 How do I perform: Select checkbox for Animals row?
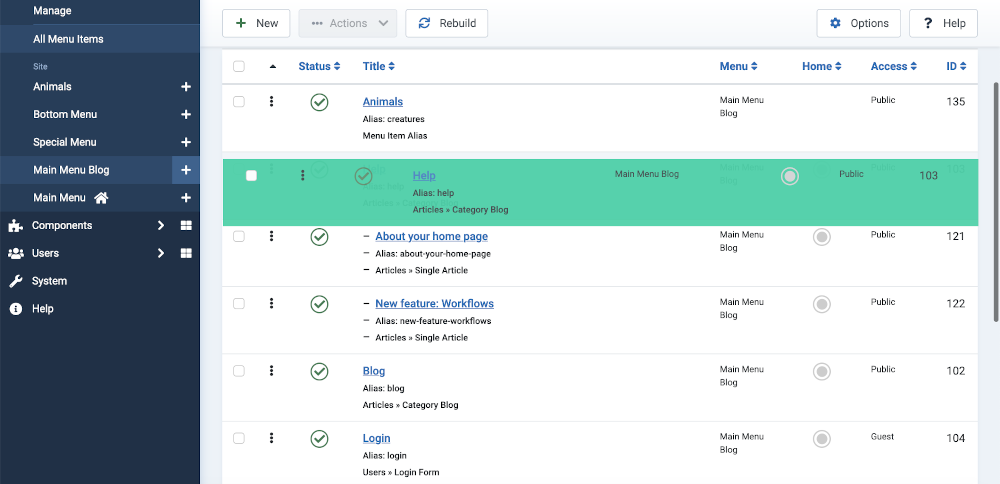[239, 102]
